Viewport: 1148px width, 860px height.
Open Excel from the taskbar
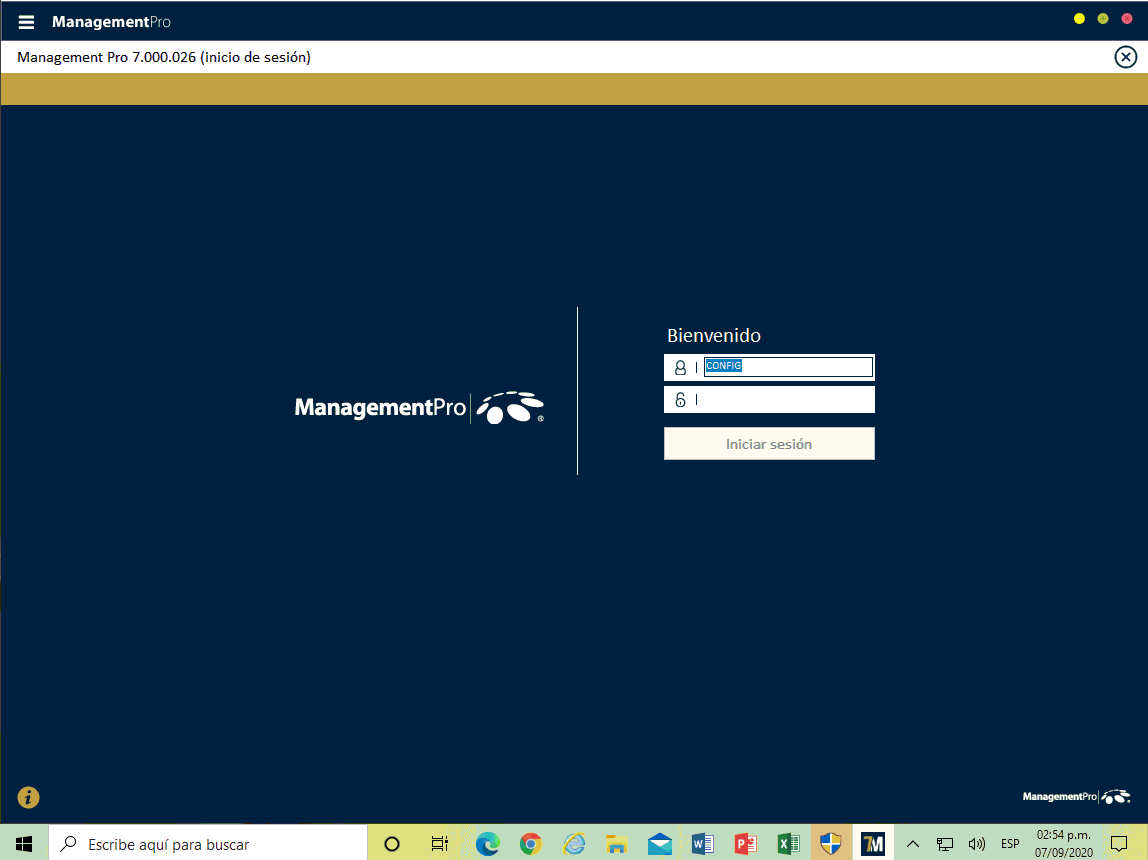point(789,844)
